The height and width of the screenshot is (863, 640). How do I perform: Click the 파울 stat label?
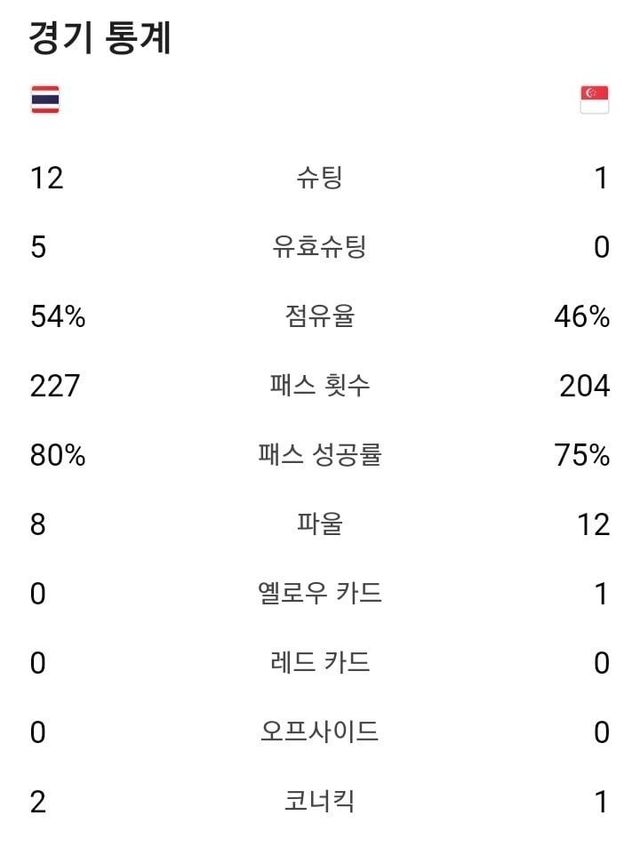319,524
